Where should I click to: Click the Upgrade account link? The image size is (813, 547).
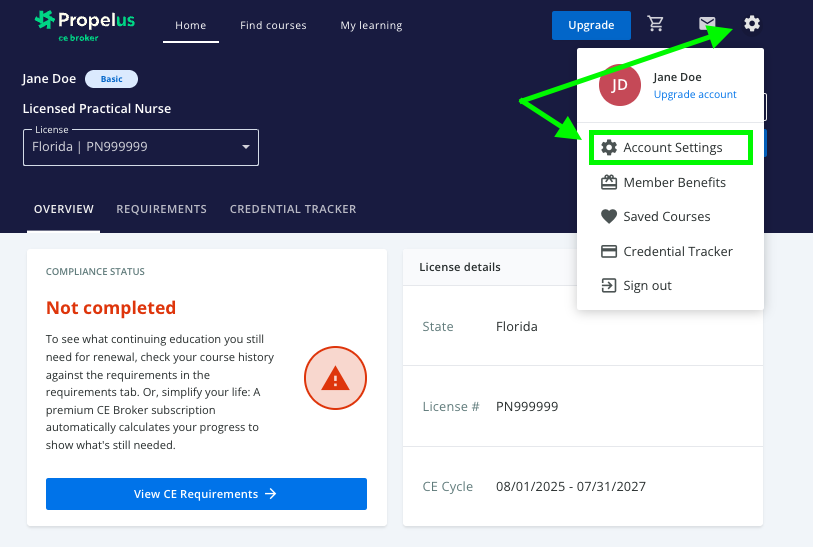695,94
